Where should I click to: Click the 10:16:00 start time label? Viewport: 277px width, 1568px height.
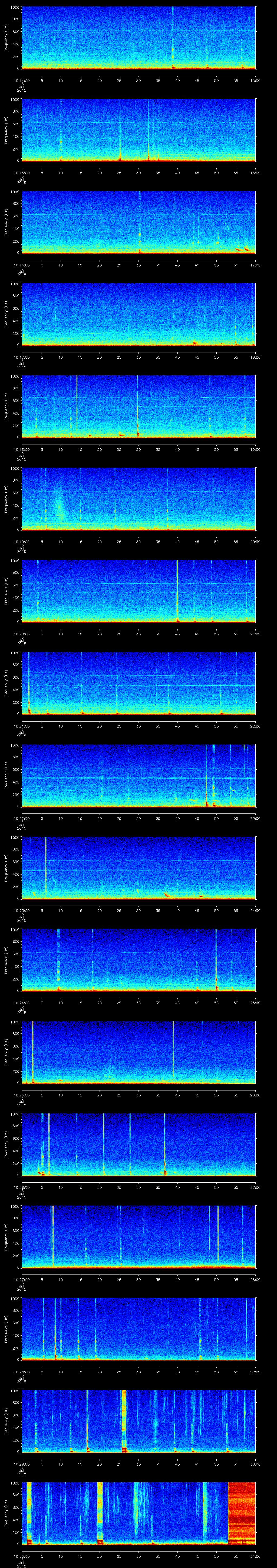point(21,265)
